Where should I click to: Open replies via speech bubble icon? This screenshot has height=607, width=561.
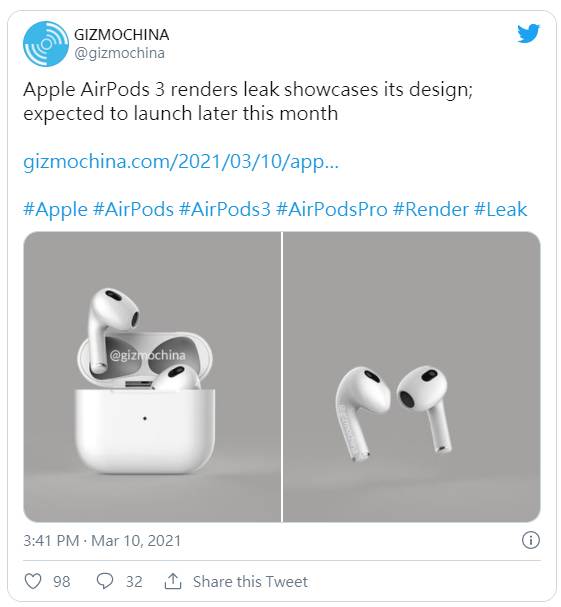click(x=105, y=581)
